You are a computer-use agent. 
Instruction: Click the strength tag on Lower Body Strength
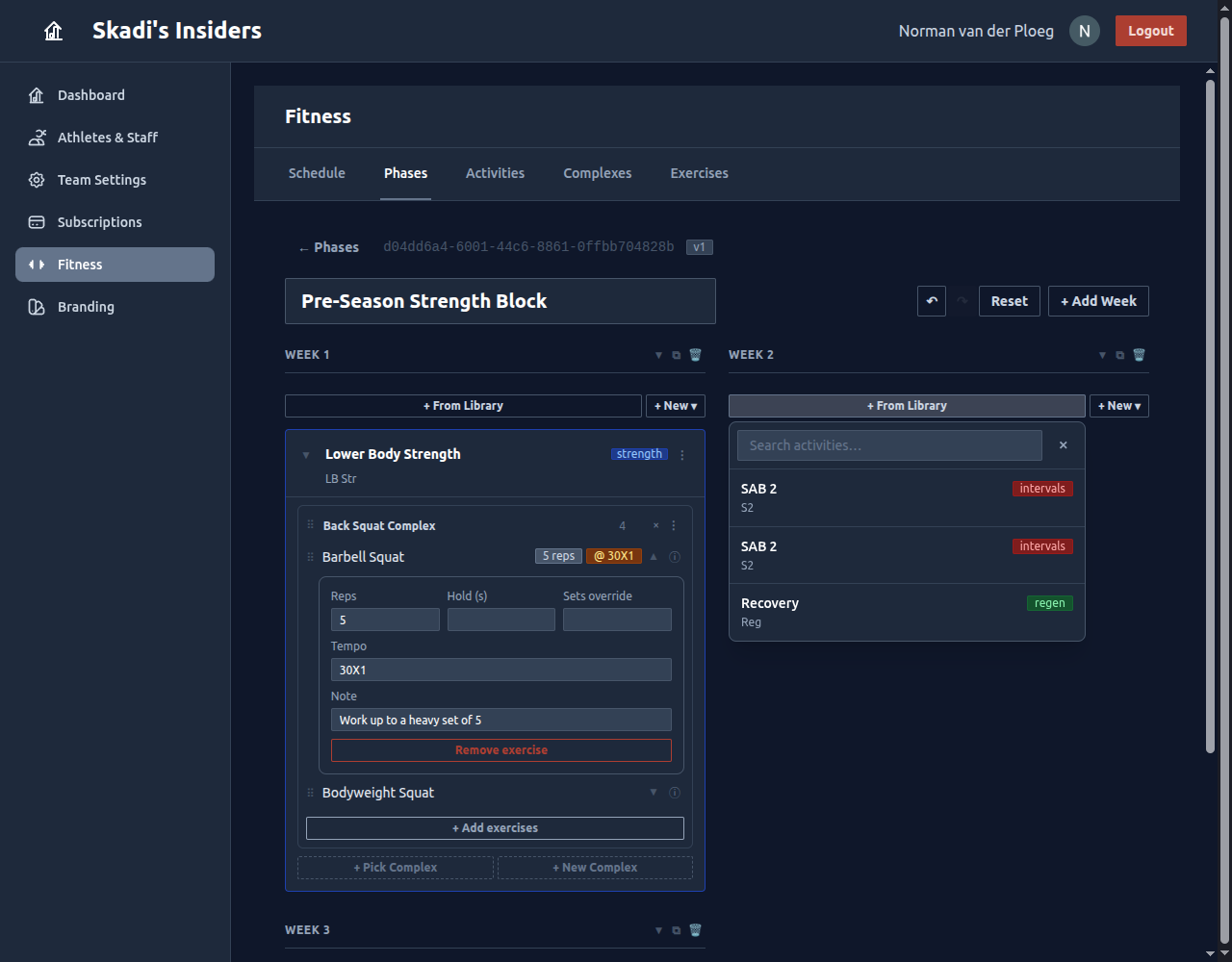pyautogui.click(x=639, y=454)
